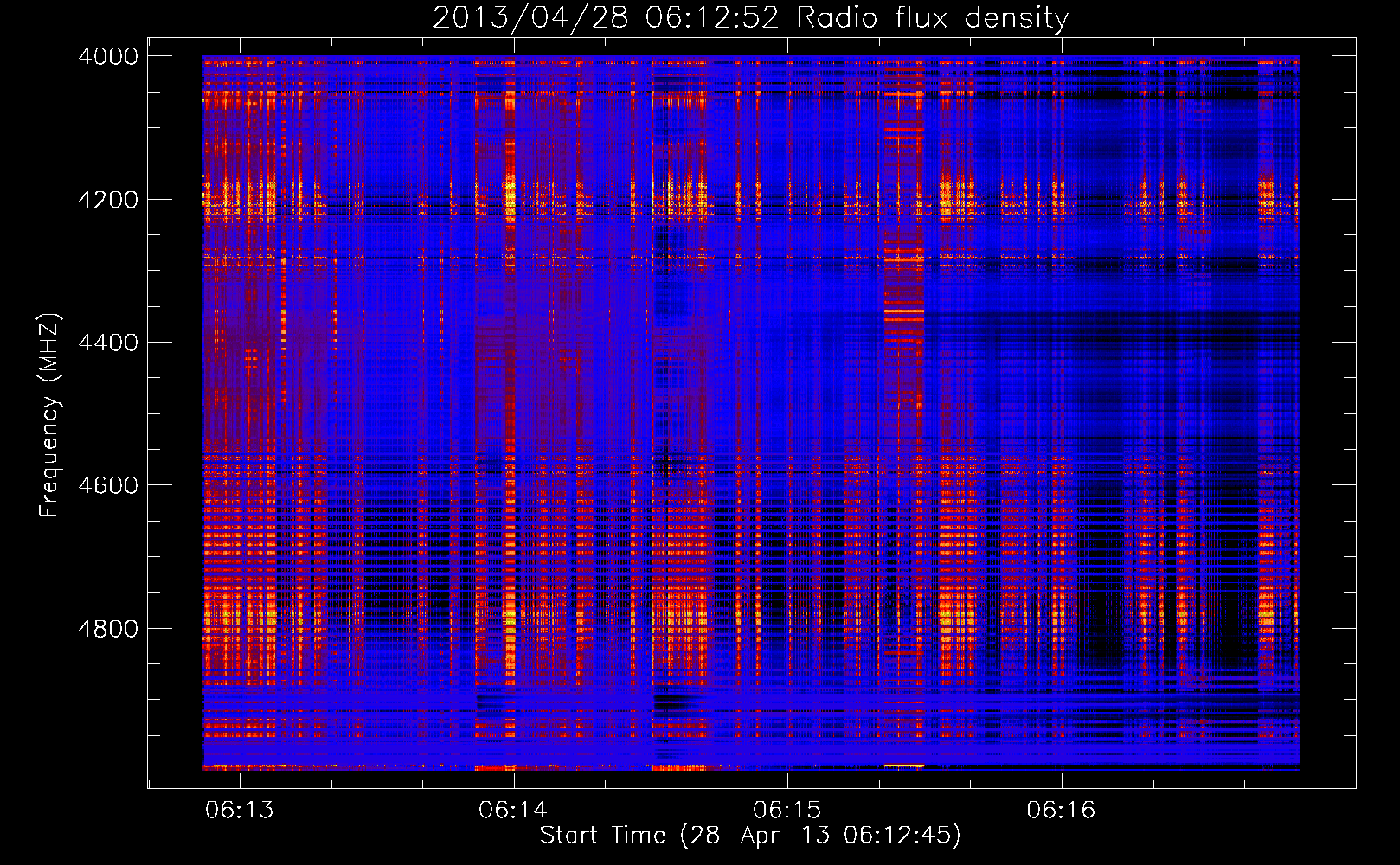This screenshot has width=1400, height=865.
Task: Select the 4400 frequency tick label
Action: point(108,343)
